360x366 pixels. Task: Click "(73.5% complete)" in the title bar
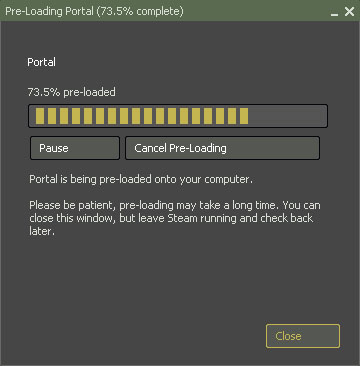[x=140, y=12]
